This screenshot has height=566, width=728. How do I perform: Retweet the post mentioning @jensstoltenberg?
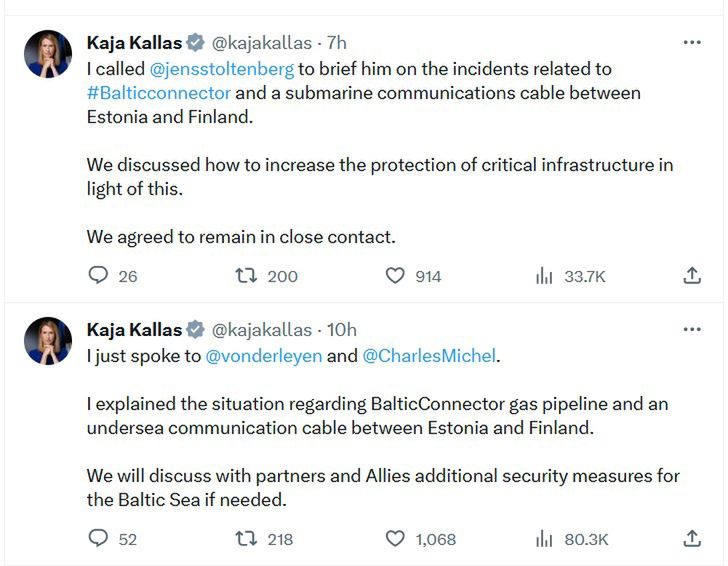(x=245, y=276)
